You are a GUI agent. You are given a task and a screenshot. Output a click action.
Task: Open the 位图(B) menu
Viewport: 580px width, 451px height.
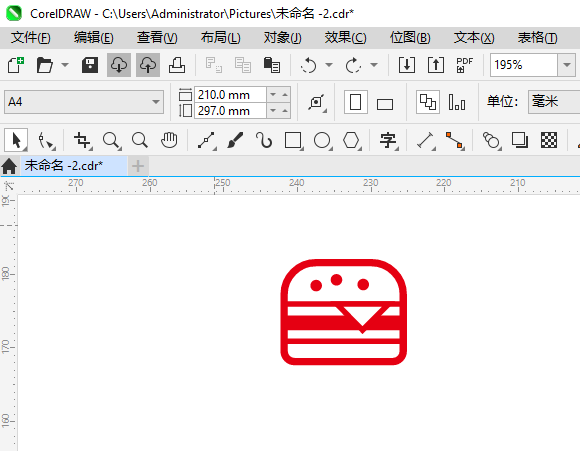click(410, 38)
